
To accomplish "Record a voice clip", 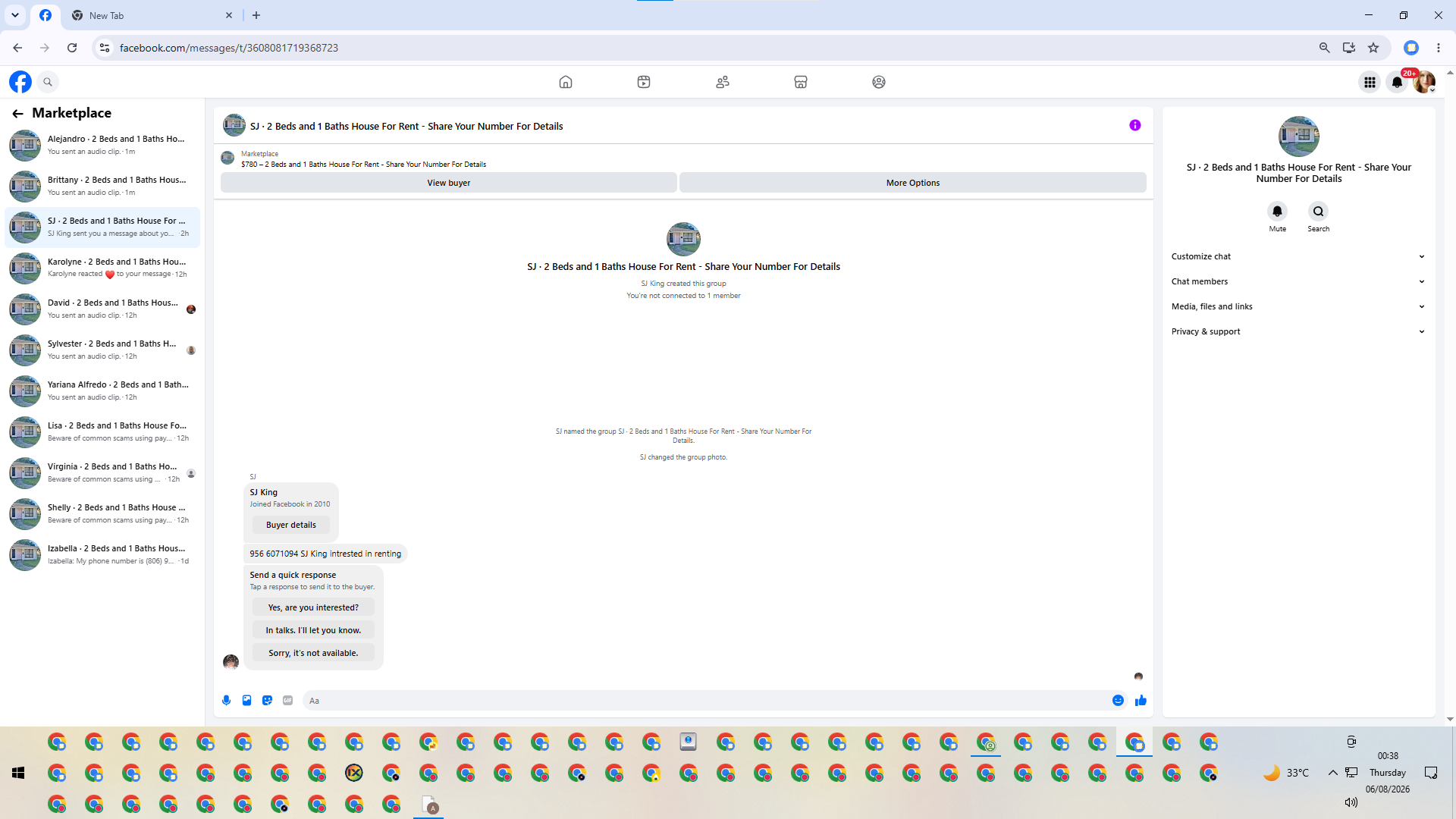I will [x=226, y=701].
